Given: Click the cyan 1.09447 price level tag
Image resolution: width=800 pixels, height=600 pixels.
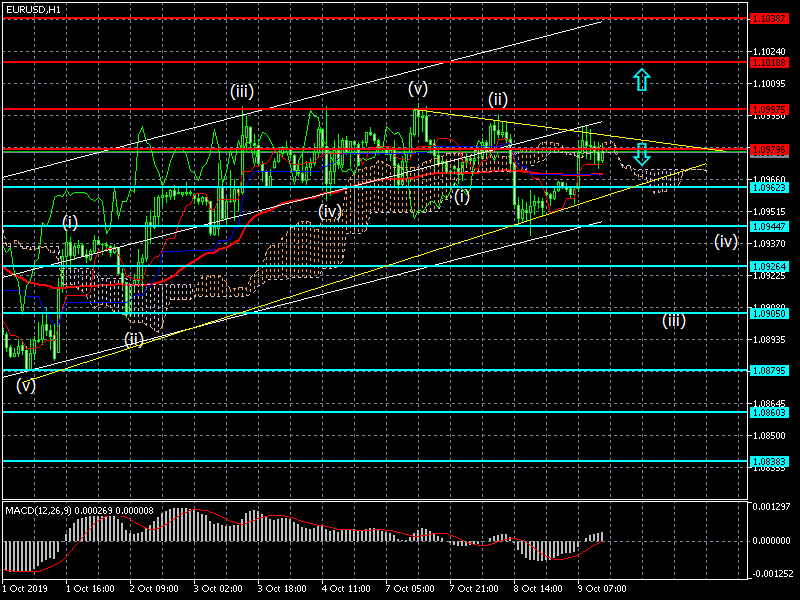Looking at the screenshot, I should click(x=769, y=226).
